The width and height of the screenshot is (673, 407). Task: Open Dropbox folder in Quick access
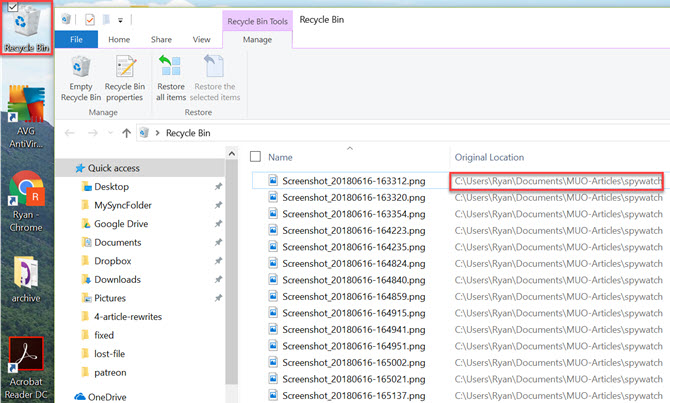click(116, 261)
